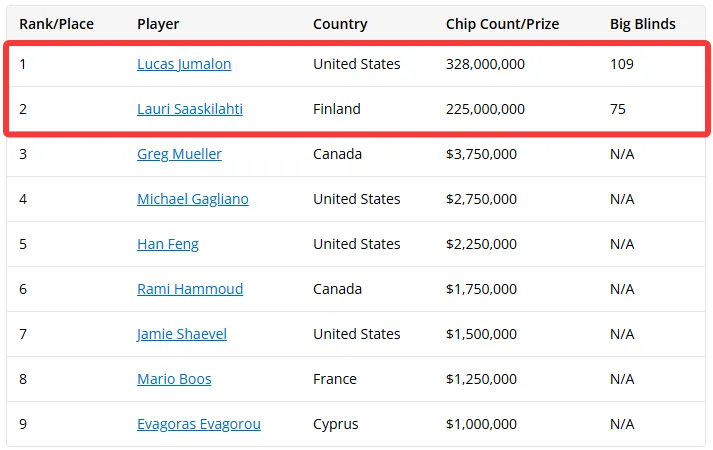Click the Country column header
This screenshot has width=713, height=450.
point(340,24)
